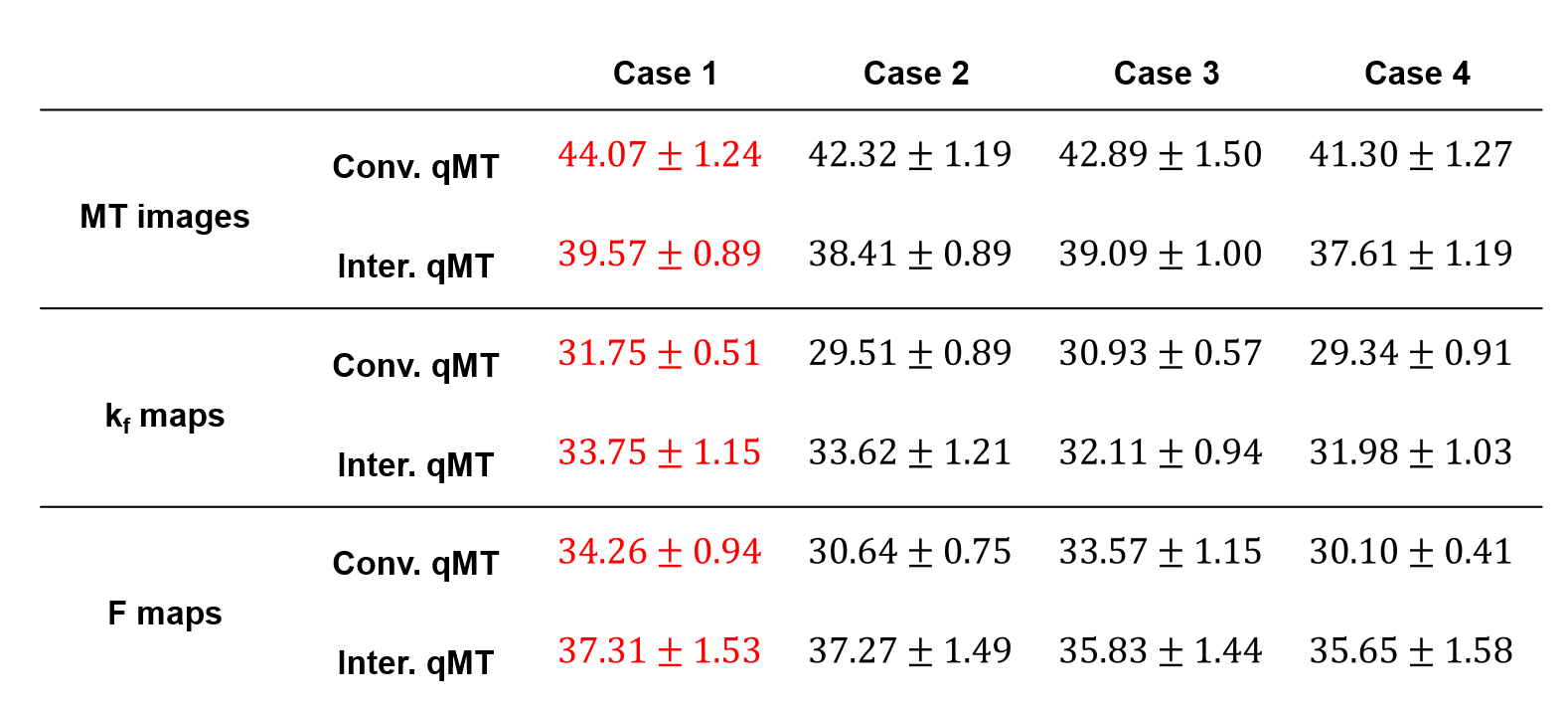This screenshot has height=706, width=1568.
Task: Click the value 41.30 ± 1.27
Action: [x=1410, y=155]
